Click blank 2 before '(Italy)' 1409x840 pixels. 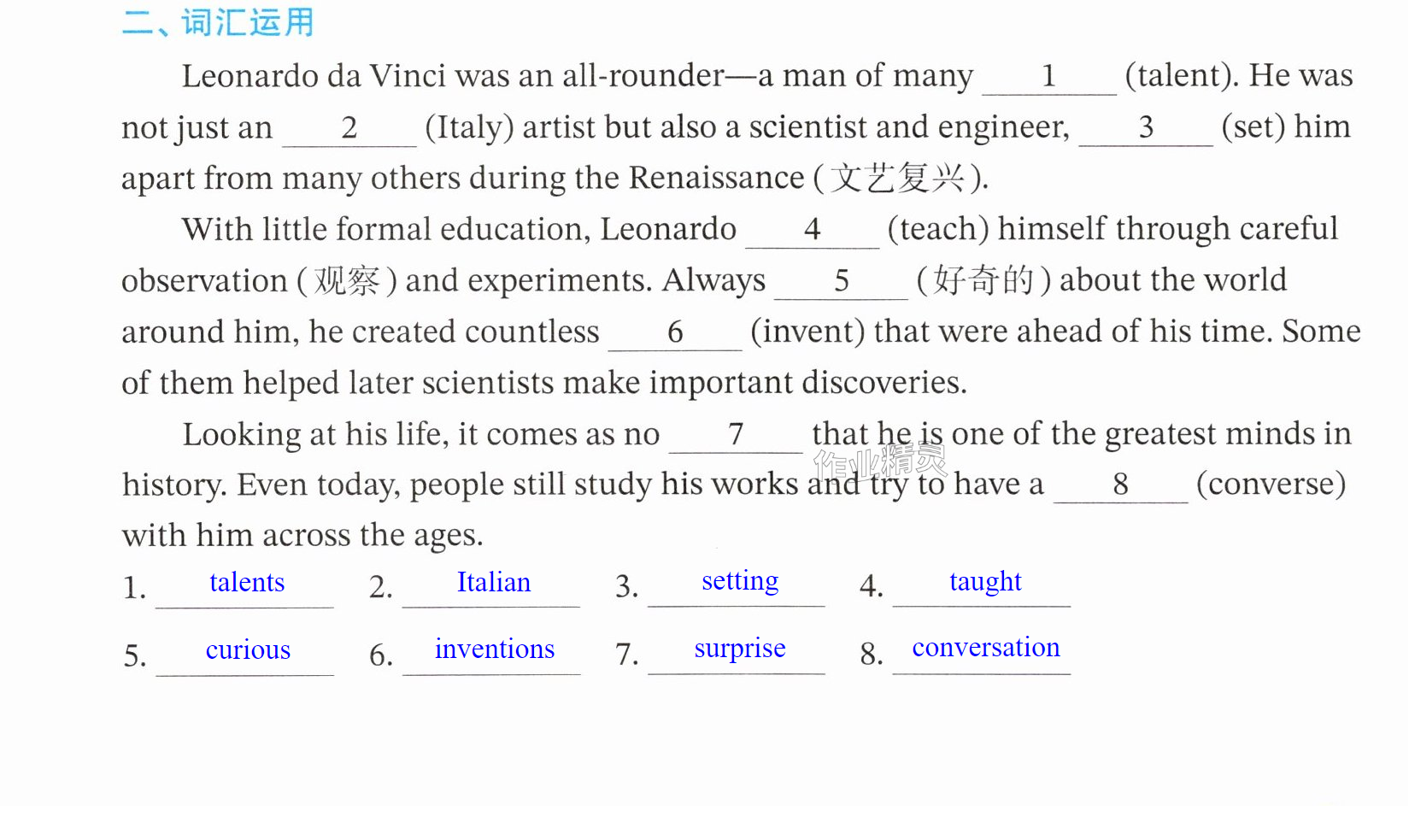(x=349, y=129)
